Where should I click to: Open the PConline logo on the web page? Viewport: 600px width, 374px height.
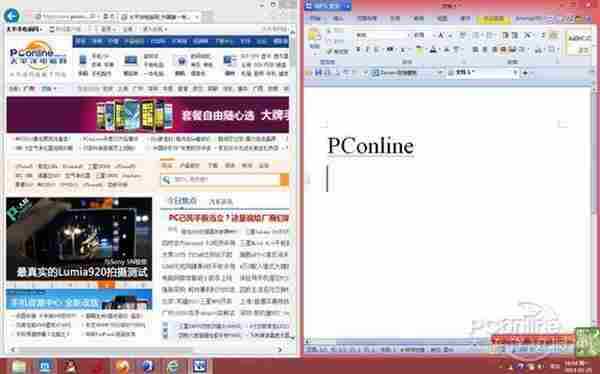(38, 59)
